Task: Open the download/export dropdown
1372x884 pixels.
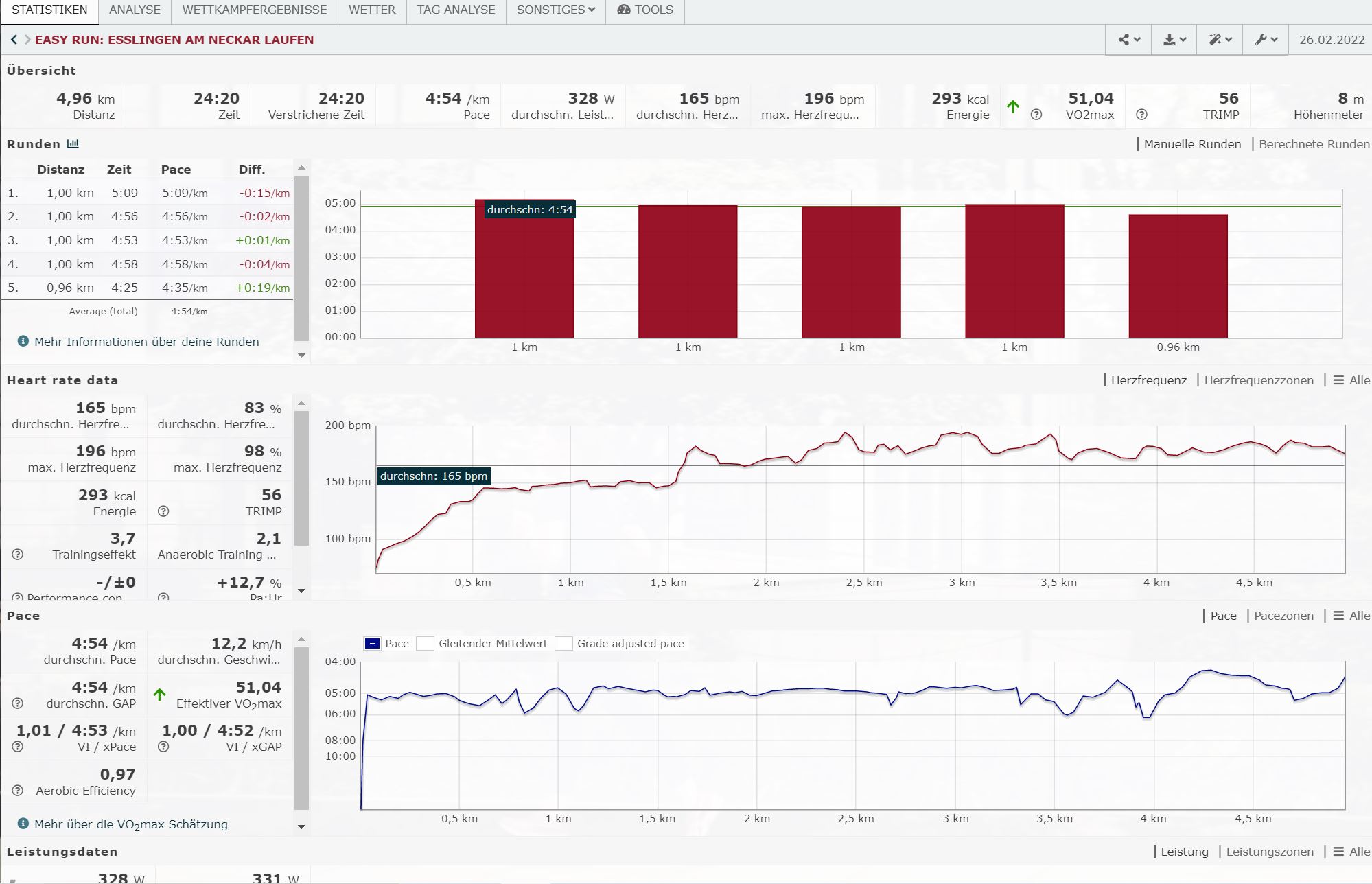Action: coord(1174,40)
